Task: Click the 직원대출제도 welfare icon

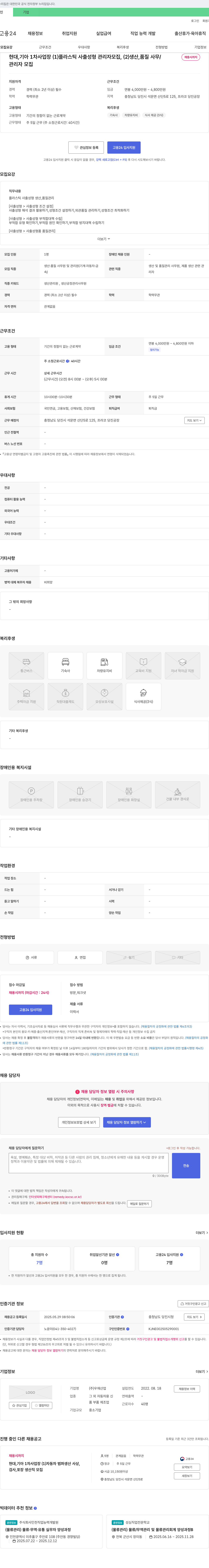Action: coord(65,697)
